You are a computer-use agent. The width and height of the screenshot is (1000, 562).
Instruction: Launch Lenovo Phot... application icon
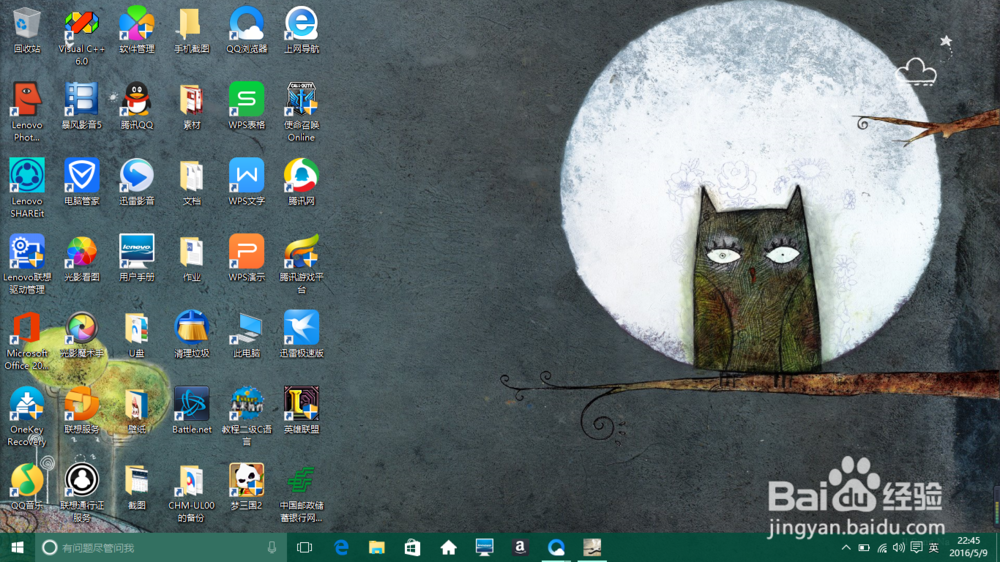27,112
